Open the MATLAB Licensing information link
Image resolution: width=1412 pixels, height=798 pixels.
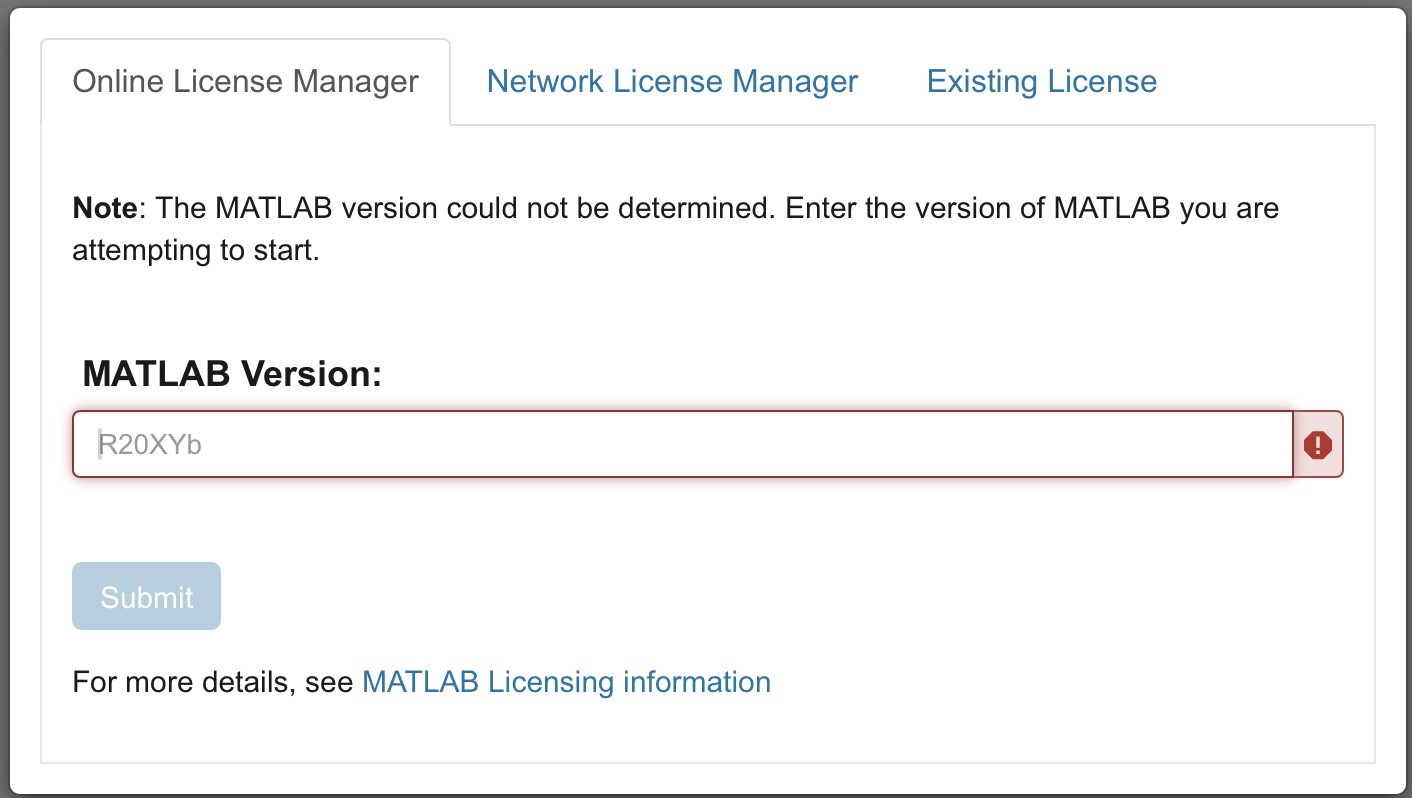pos(566,682)
